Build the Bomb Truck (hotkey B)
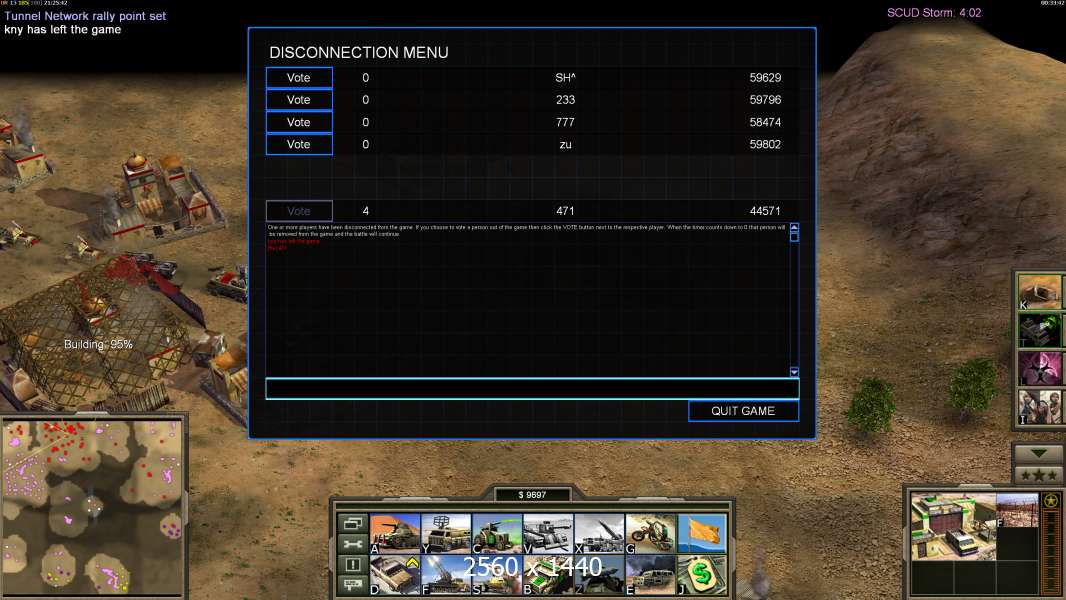This screenshot has width=1066, height=600. 548,575
